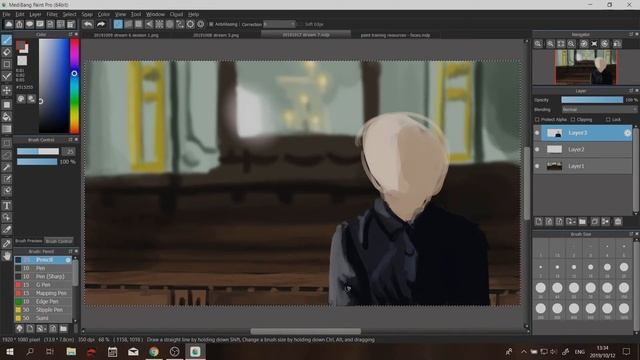640x360 pixels.
Task: Enable Clipping checkbox
Action: tap(573, 120)
